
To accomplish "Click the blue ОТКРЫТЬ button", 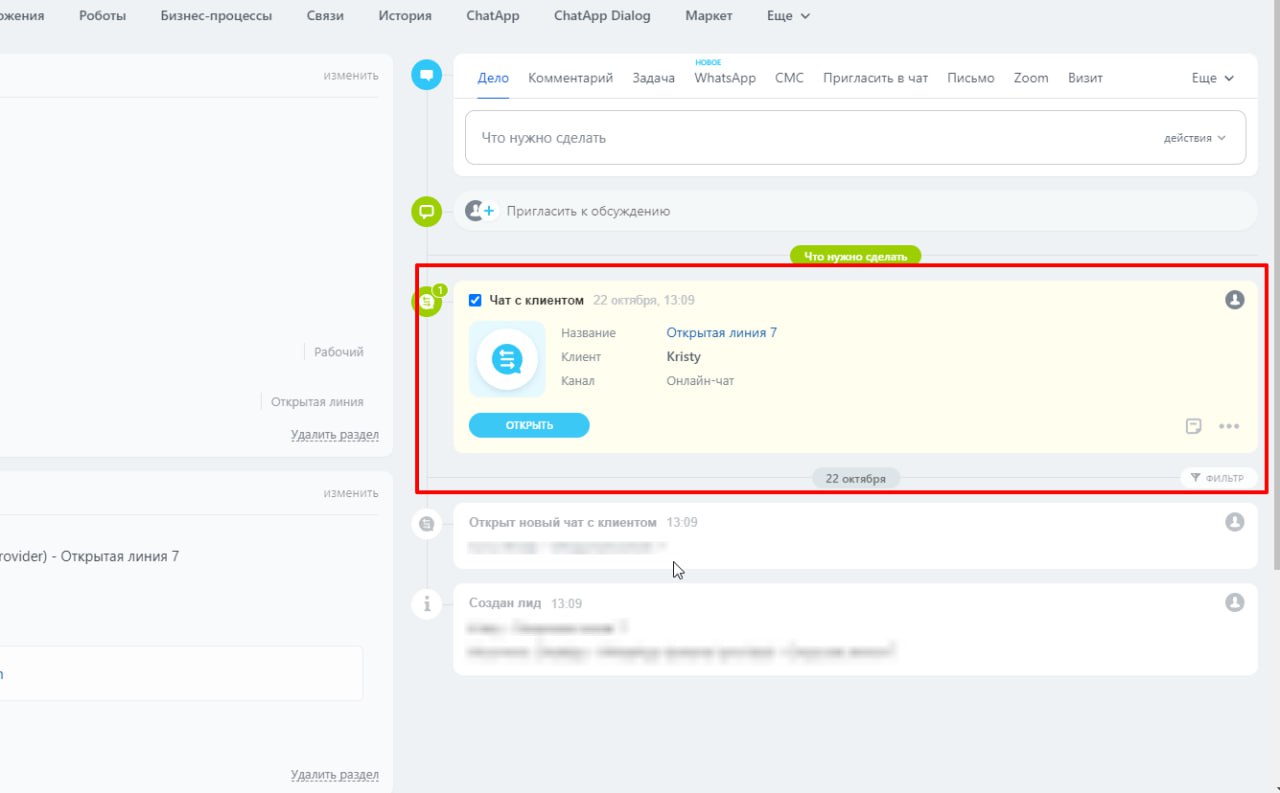I will [x=529, y=425].
